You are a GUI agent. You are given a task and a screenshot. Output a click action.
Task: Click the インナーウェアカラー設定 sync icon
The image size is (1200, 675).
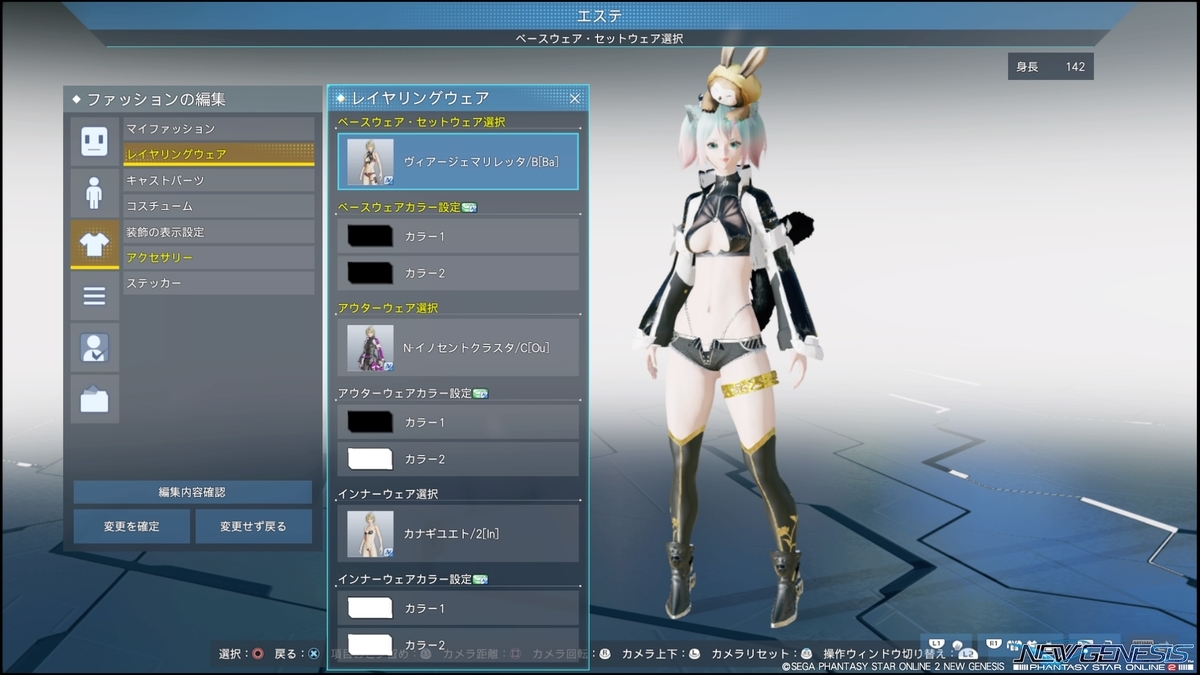tap(480, 579)
